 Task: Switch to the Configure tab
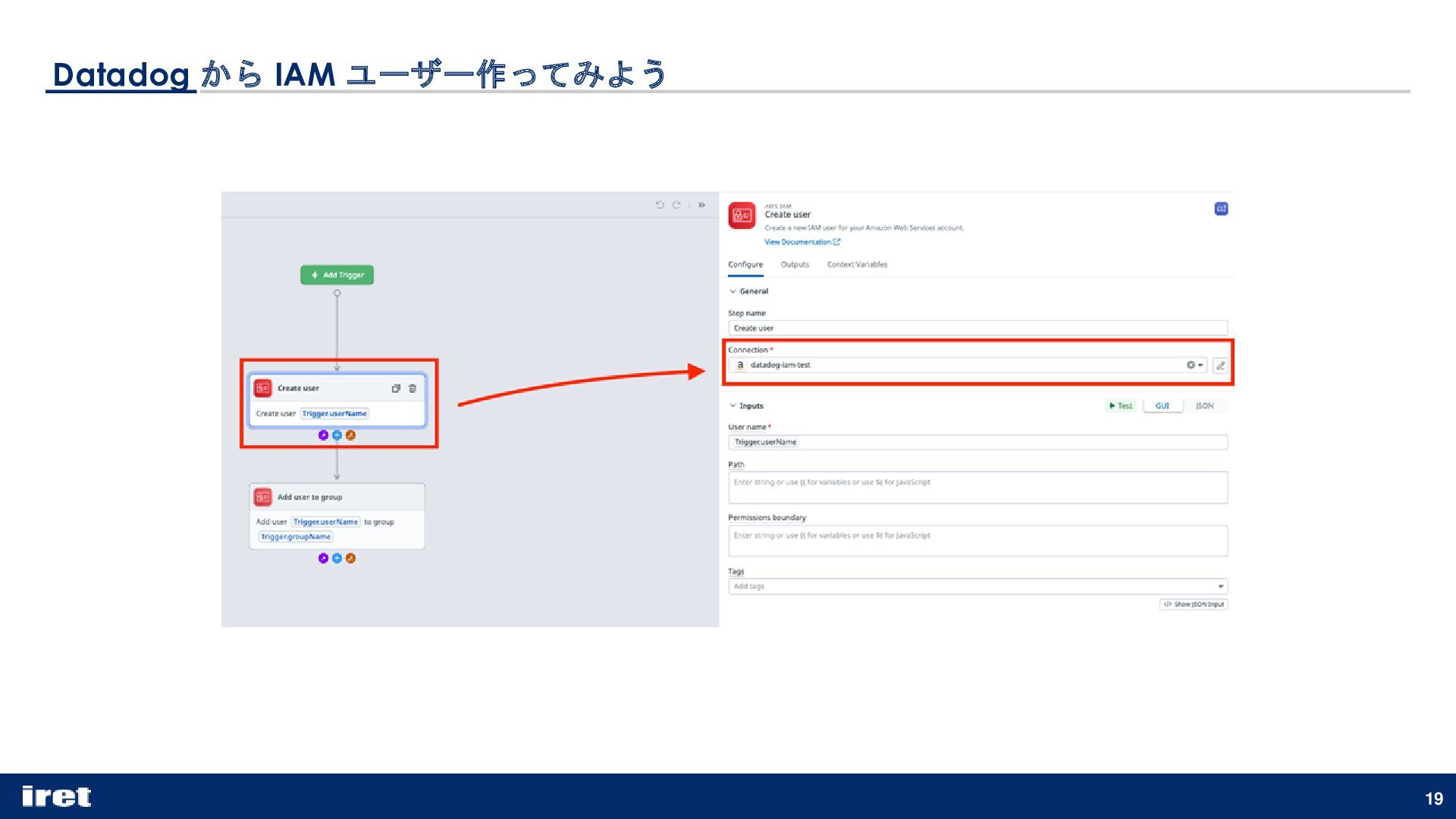745,265
